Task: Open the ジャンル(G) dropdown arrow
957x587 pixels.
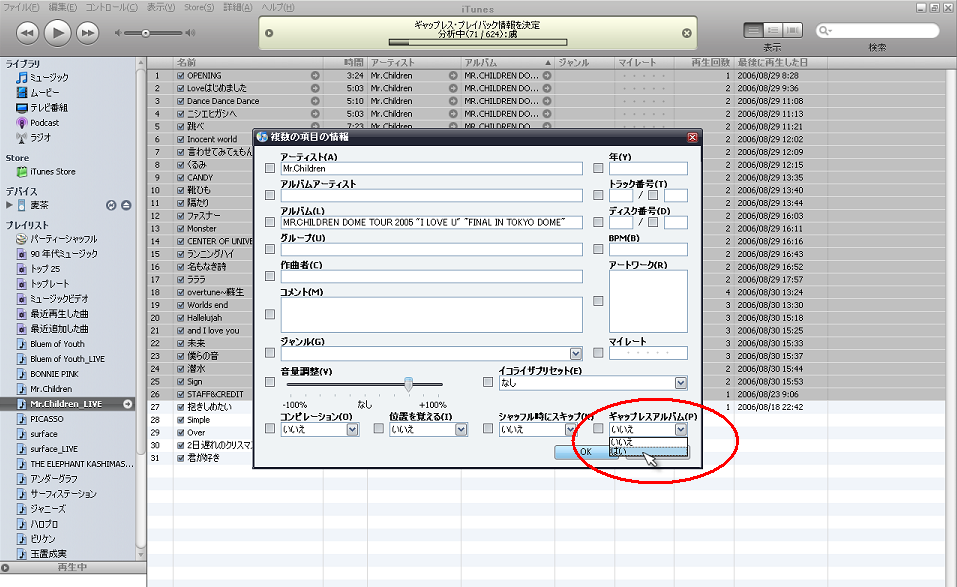Action: [x=576, y=353]
